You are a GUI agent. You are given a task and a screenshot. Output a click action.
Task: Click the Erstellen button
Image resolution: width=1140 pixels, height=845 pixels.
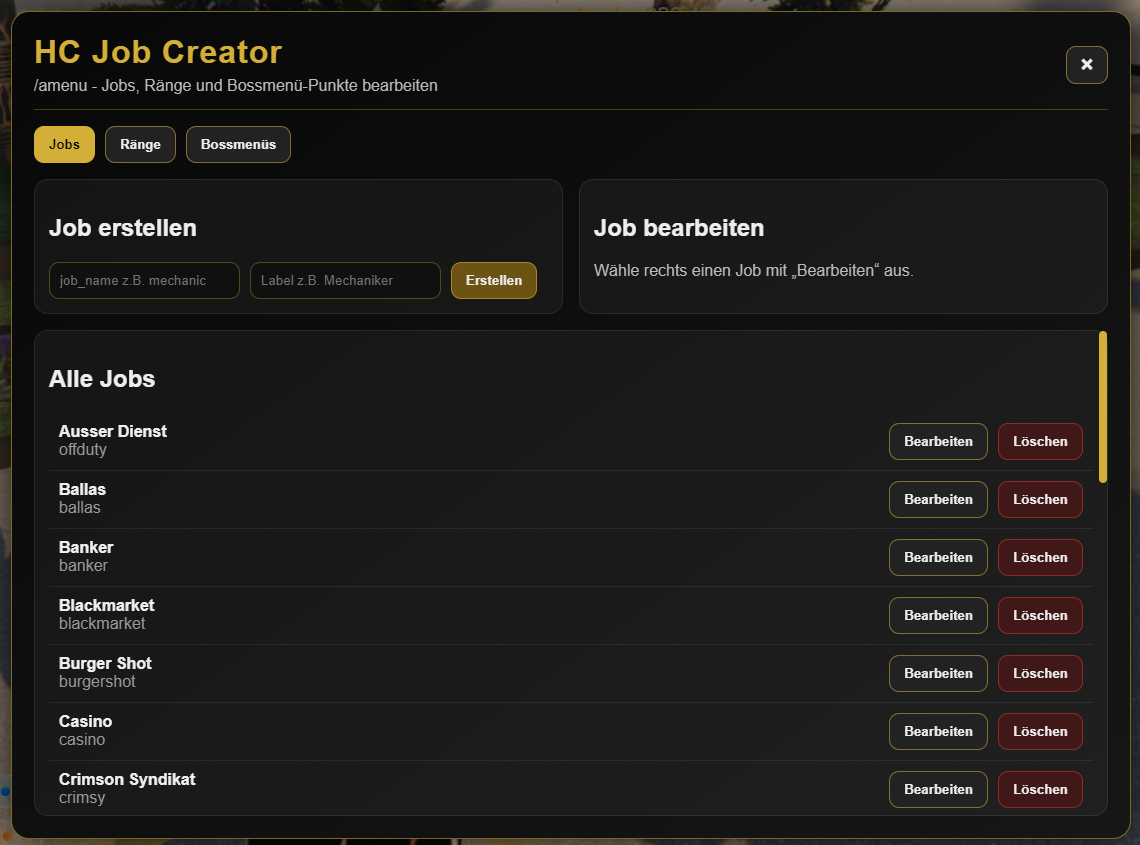494,280
